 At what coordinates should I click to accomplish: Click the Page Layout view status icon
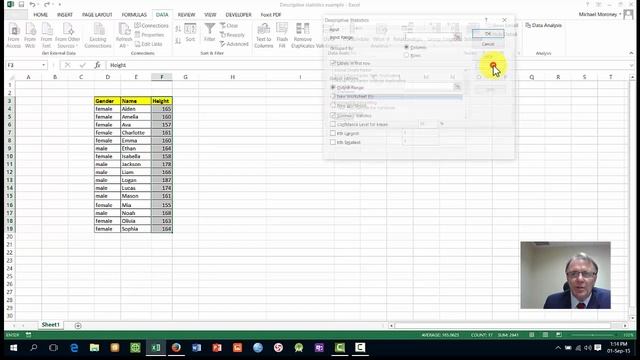click(545, 335)
